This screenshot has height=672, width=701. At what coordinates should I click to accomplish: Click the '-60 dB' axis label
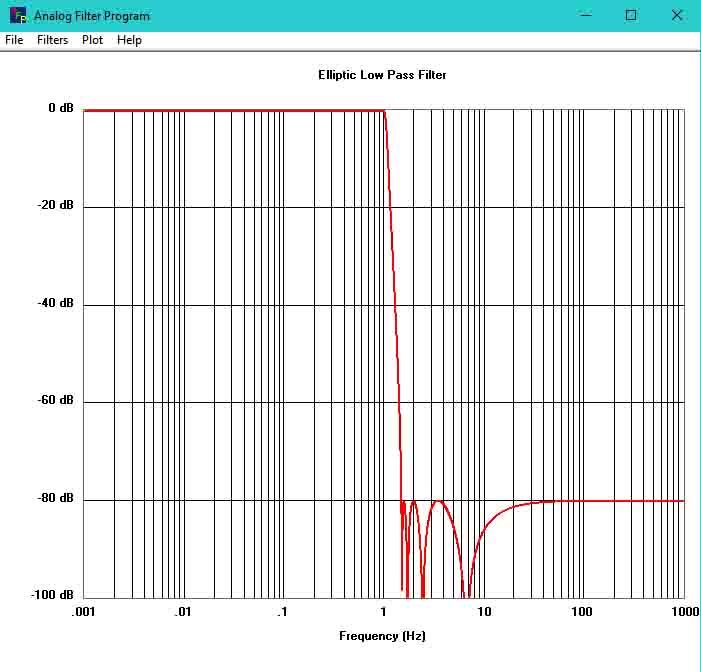[55, 400]
